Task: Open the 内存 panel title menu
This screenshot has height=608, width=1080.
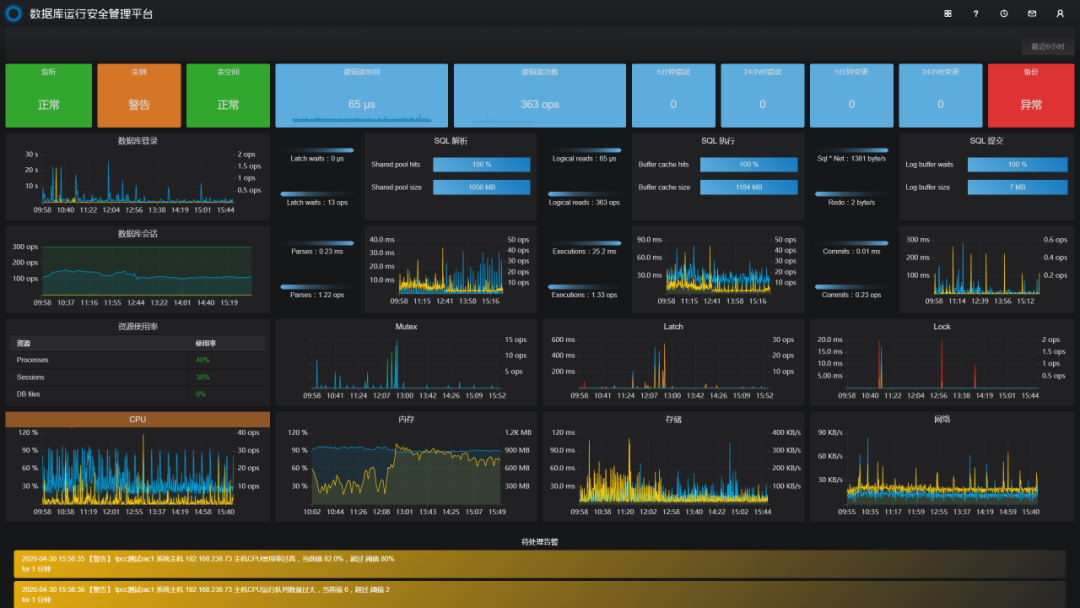Action: coord(406,419)
